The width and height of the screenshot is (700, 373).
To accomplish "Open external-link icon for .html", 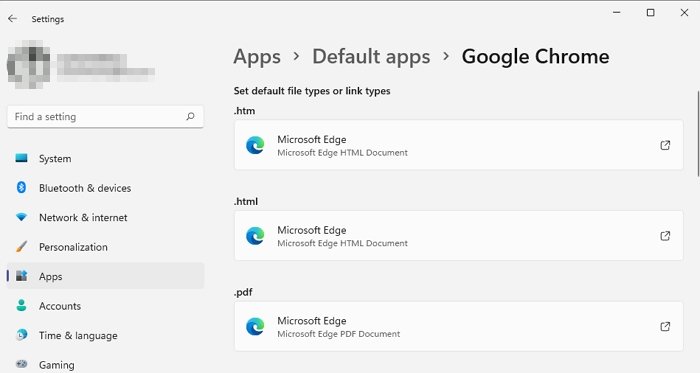I will [x=665, y=236].
